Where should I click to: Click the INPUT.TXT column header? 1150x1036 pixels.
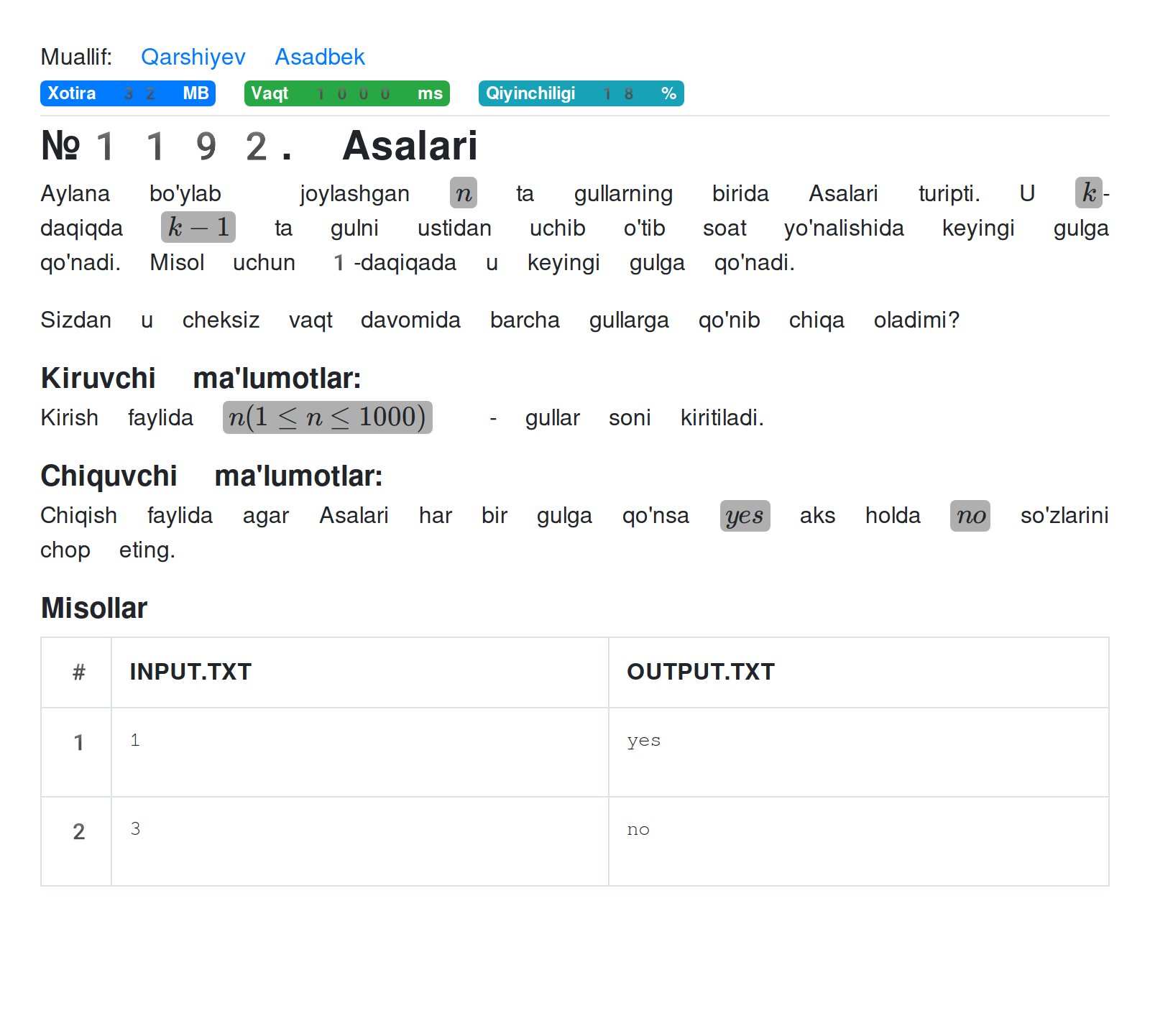(x=190, y=672)
